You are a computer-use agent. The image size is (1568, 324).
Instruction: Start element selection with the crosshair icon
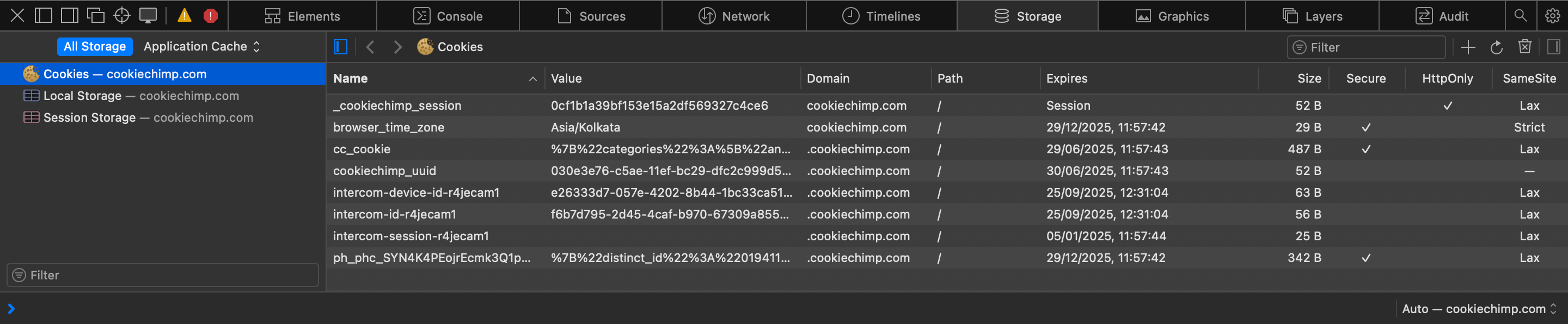coord(122,16)
